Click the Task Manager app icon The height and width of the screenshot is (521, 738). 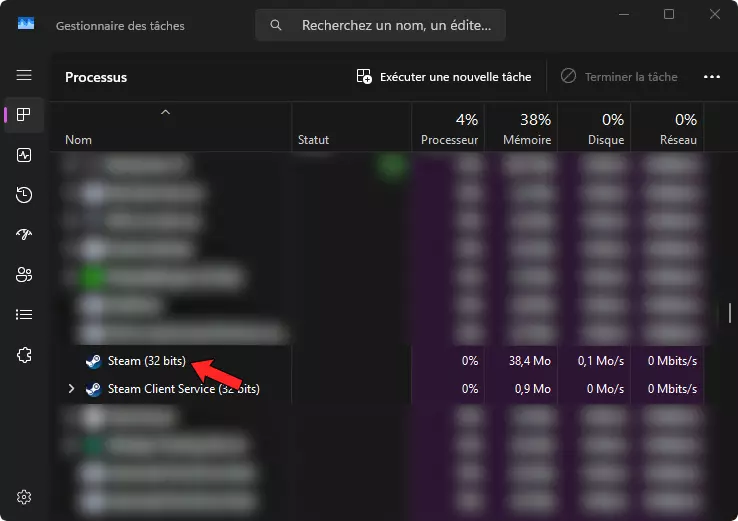[26, 24]
